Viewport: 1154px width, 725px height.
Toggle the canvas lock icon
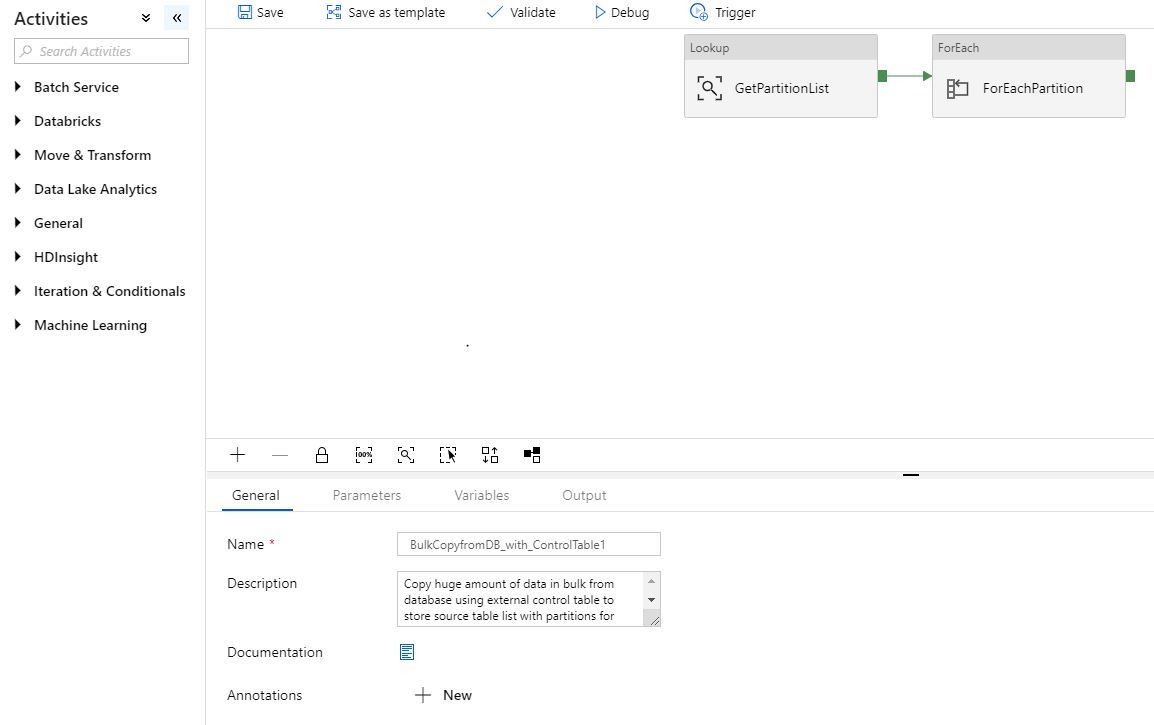(322, 455)
